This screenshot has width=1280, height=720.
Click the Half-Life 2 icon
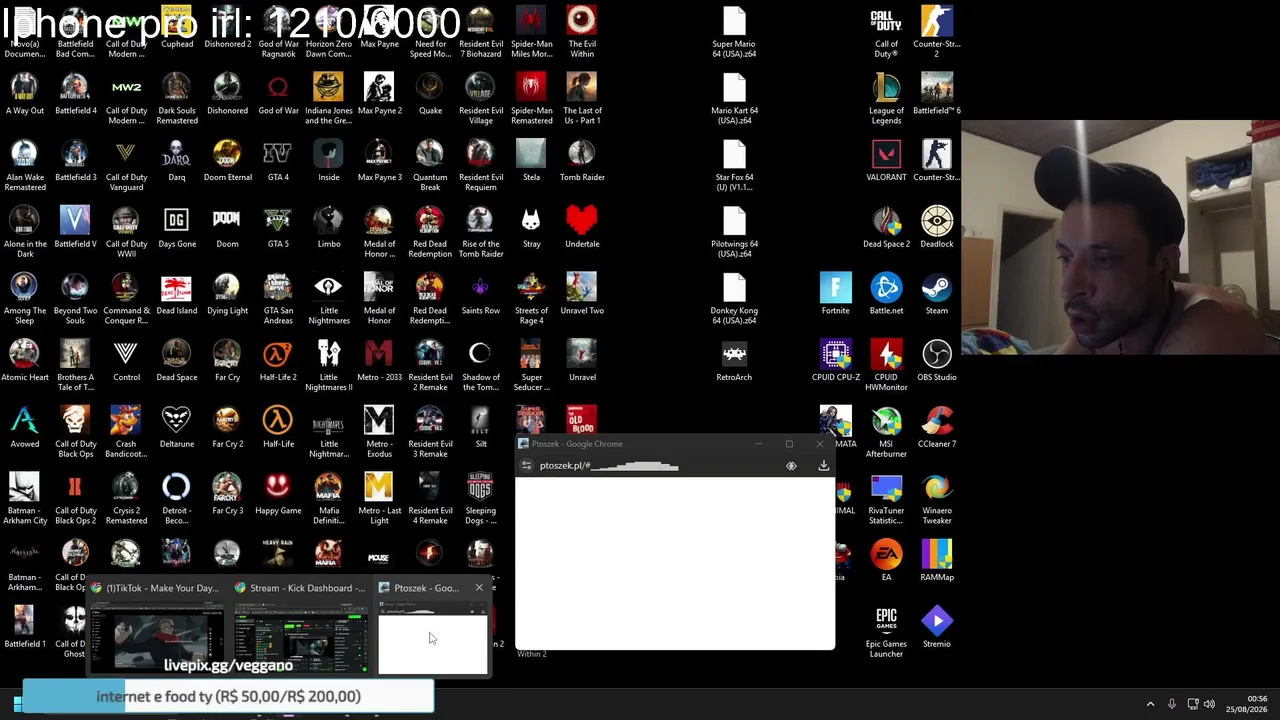(x=278, y=360)
